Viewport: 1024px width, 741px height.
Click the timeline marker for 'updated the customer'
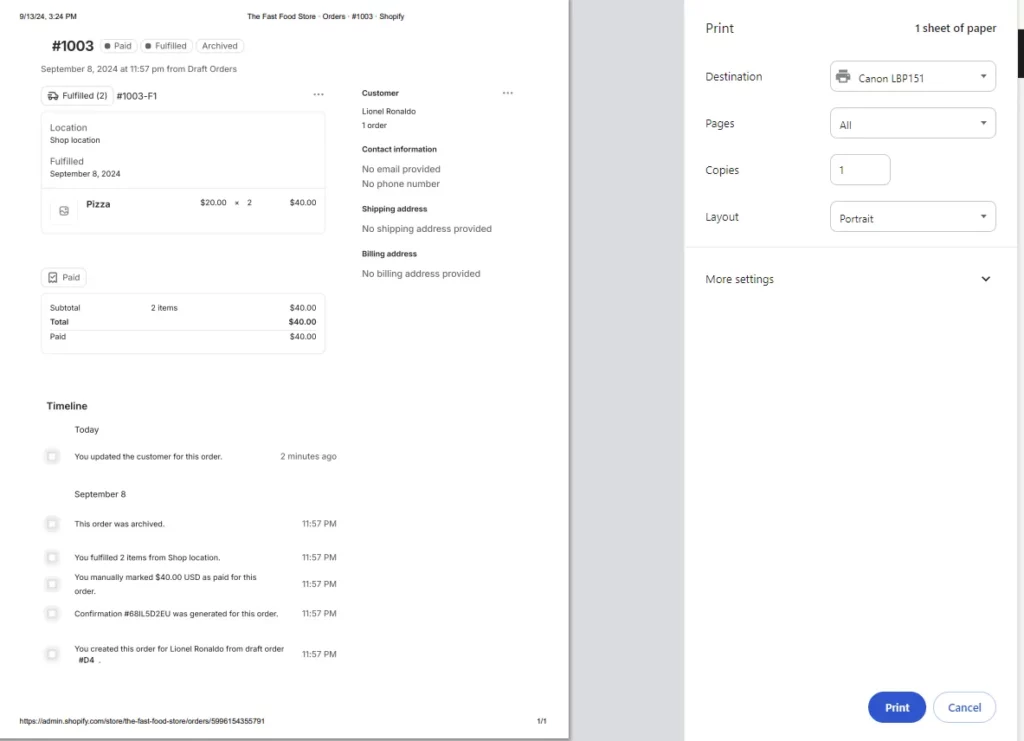point(52,456)
